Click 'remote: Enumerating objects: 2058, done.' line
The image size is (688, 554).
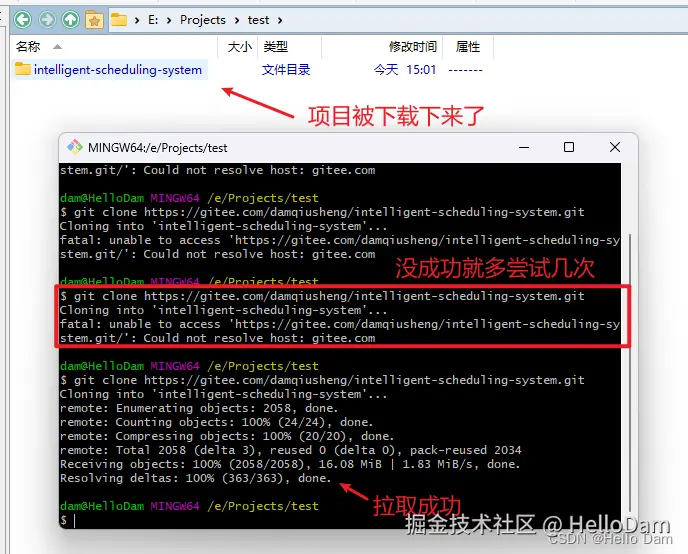coord(199,408)
